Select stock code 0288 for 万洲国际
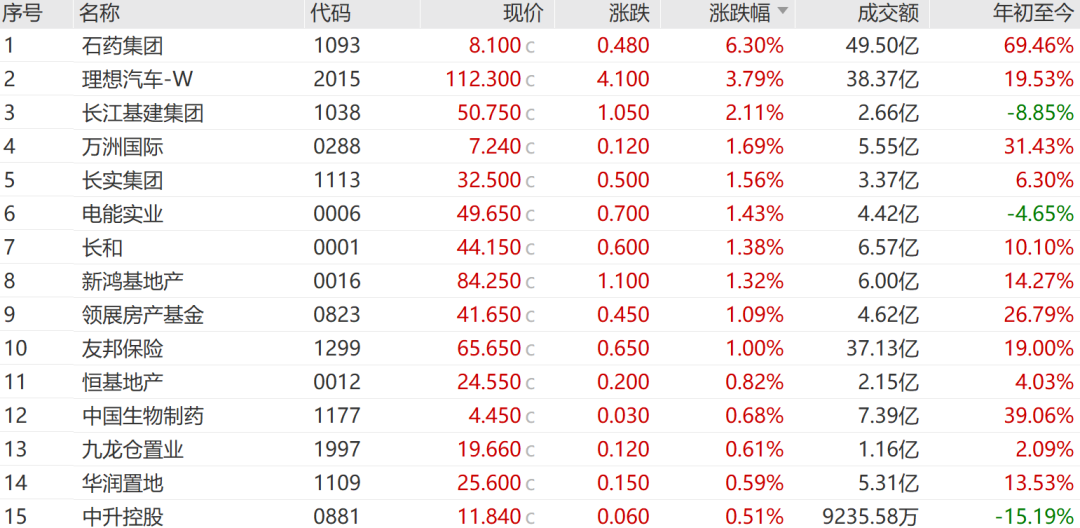 pos(336,147)
